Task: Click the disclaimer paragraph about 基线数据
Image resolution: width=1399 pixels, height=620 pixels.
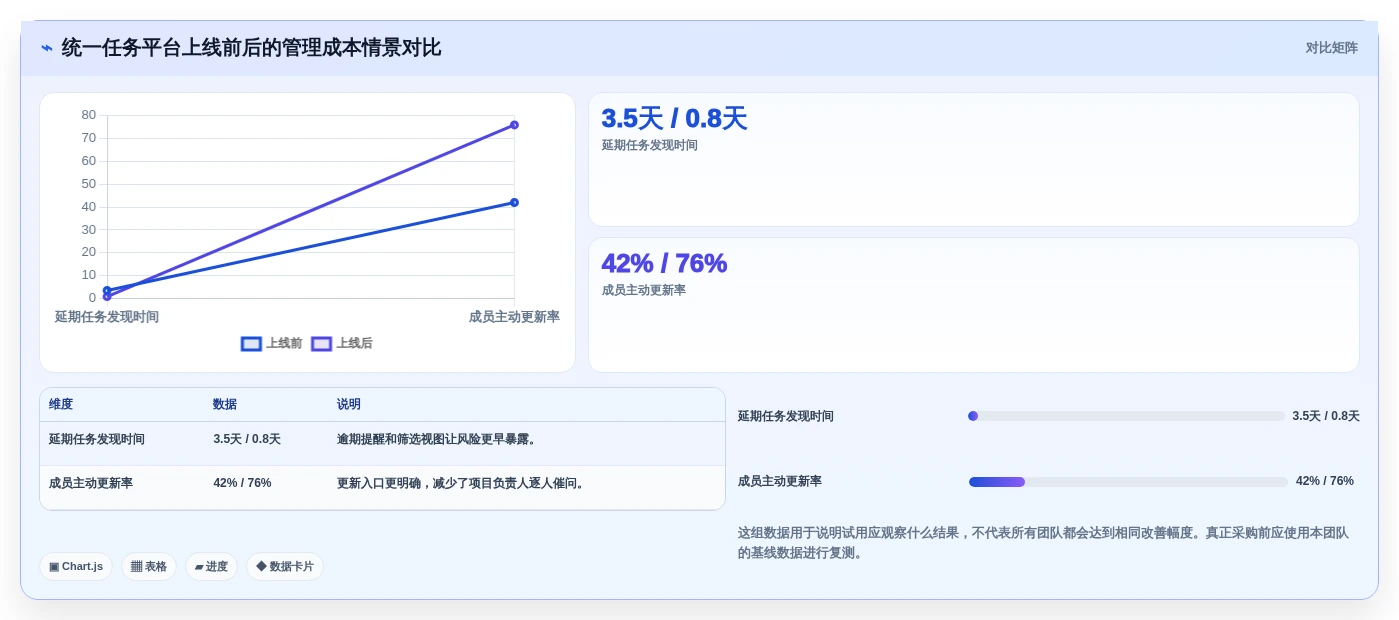Action: pos(1043,543)
